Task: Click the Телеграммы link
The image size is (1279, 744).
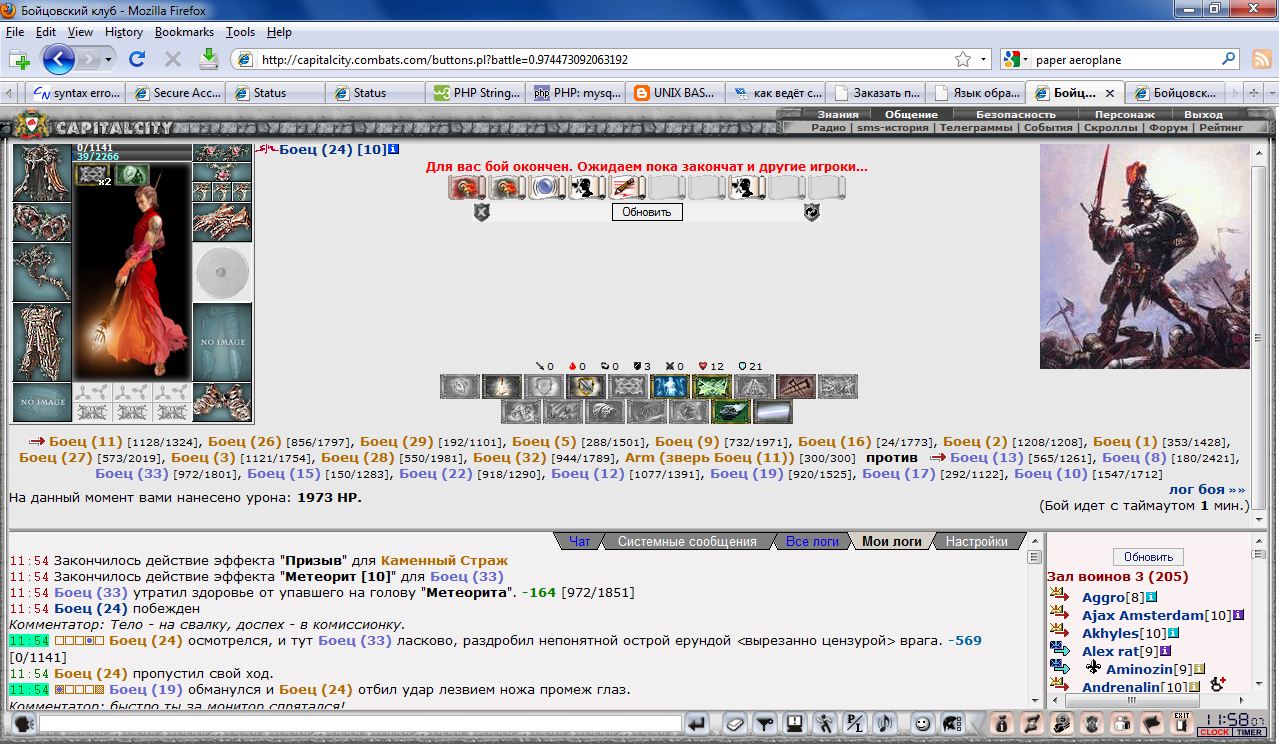Action: pyautogui.click(x=976, y=127)
